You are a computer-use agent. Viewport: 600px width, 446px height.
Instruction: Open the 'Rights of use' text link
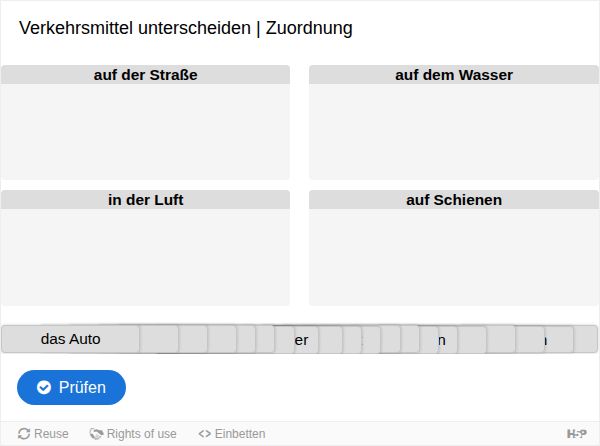coord(142,434)
